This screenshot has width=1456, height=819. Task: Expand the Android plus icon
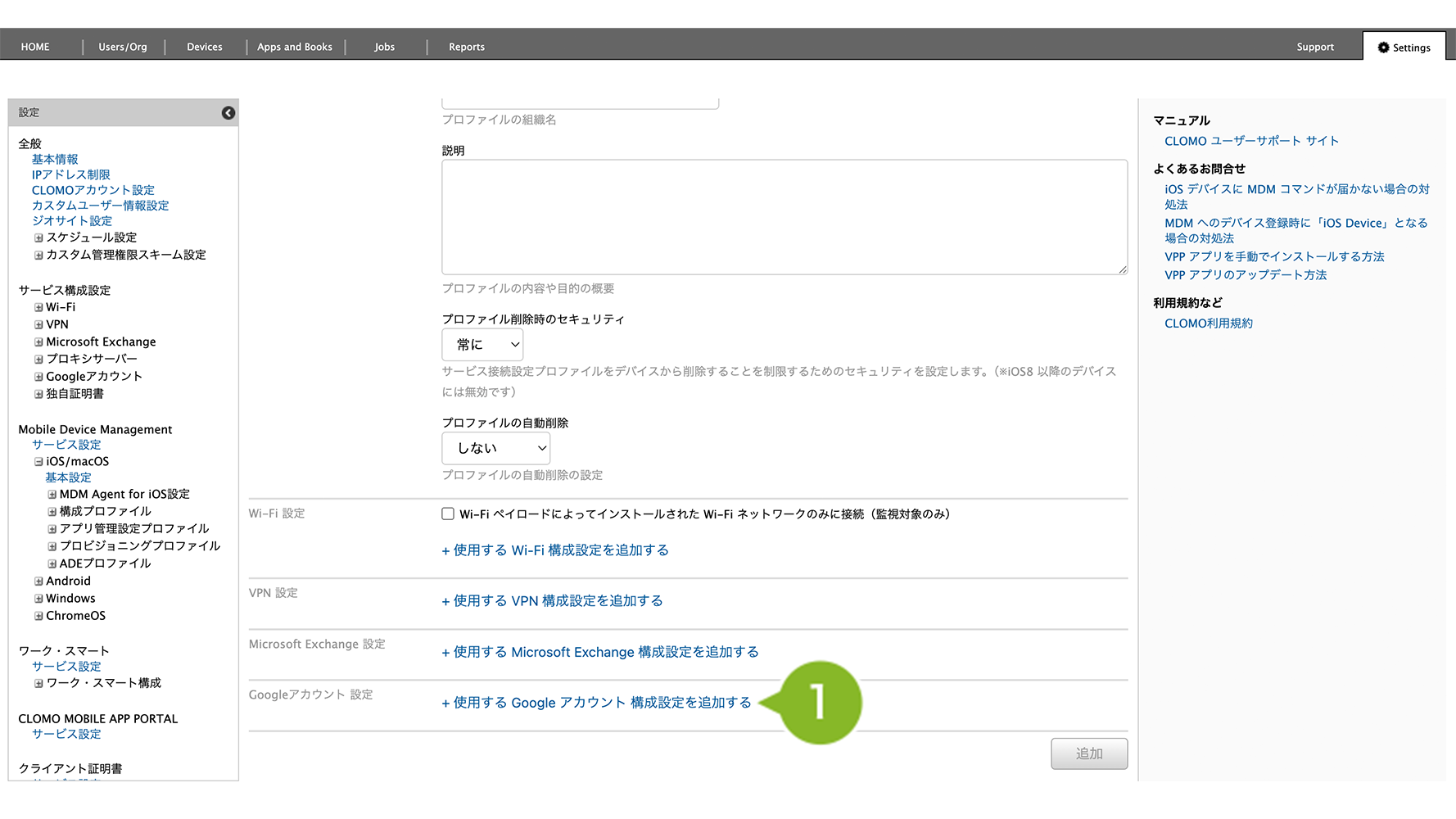[x=38, y=581]
